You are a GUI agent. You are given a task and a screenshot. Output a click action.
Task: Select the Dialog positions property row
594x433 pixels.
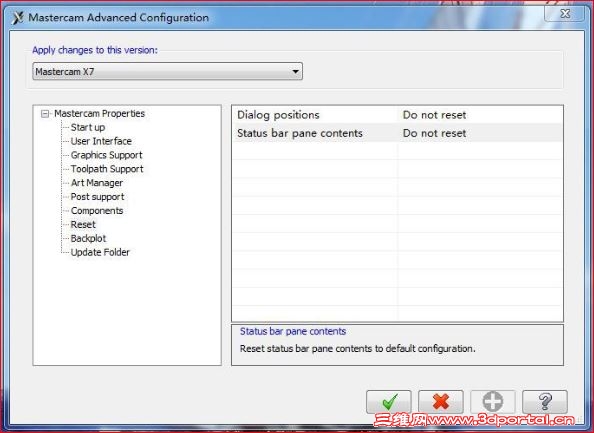397,115
